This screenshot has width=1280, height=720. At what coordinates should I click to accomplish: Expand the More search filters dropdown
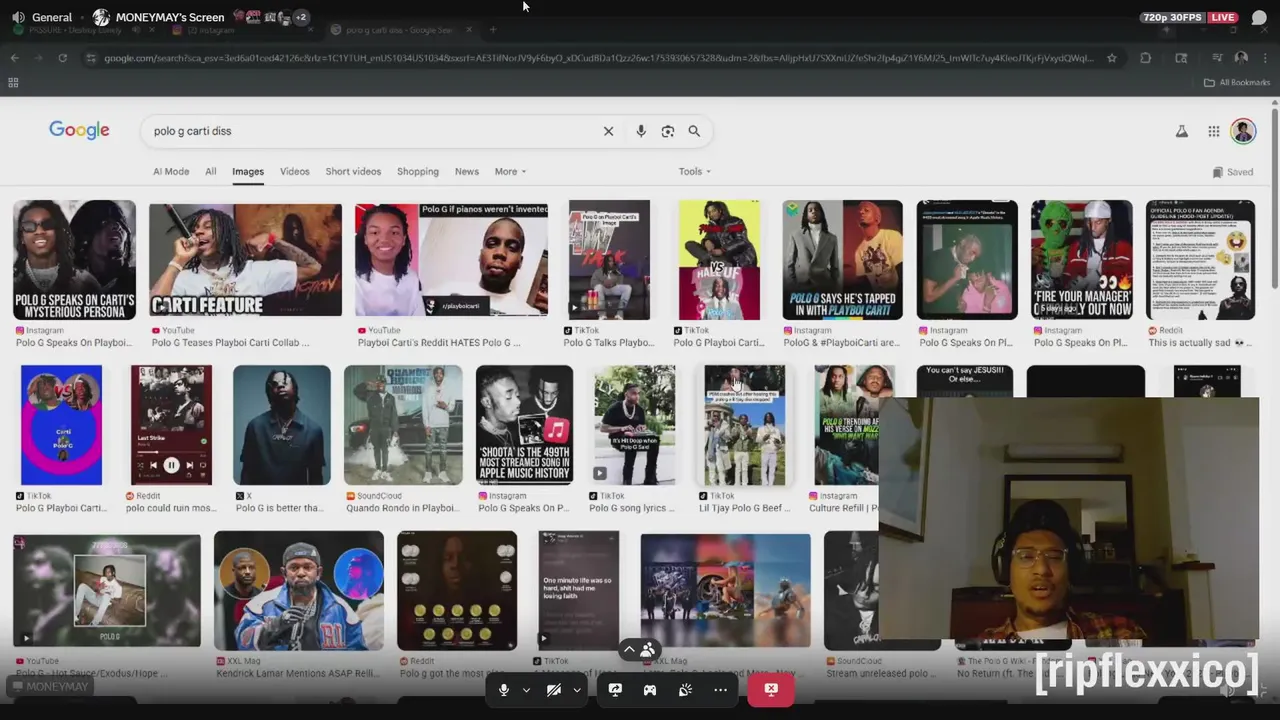pyautogui.click(x=510, y=171)
